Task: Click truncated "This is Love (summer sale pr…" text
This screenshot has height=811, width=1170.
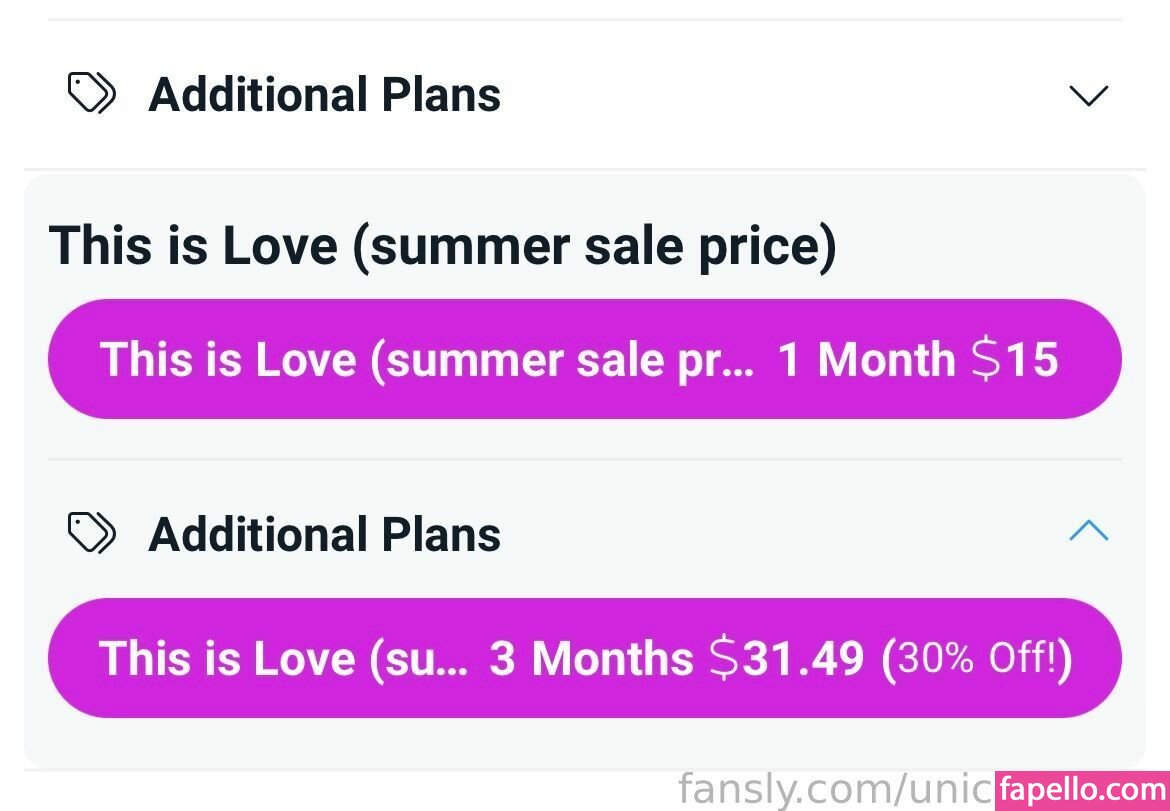Action: coord(427,359)
